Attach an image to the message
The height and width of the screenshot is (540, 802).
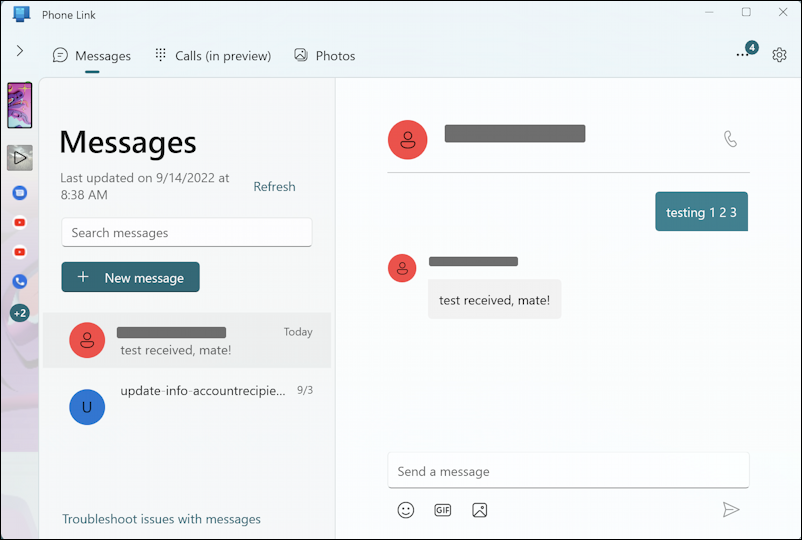(480, 510)
